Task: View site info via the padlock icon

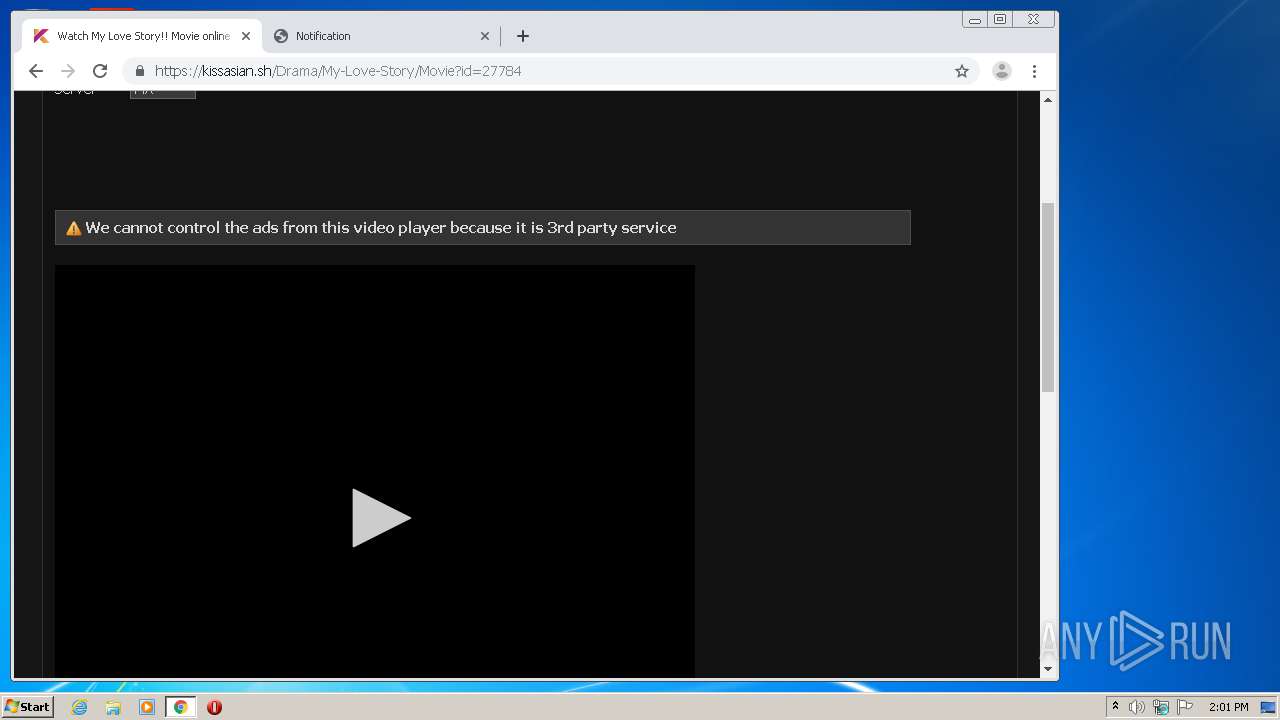Action: (x=139, y=71)
